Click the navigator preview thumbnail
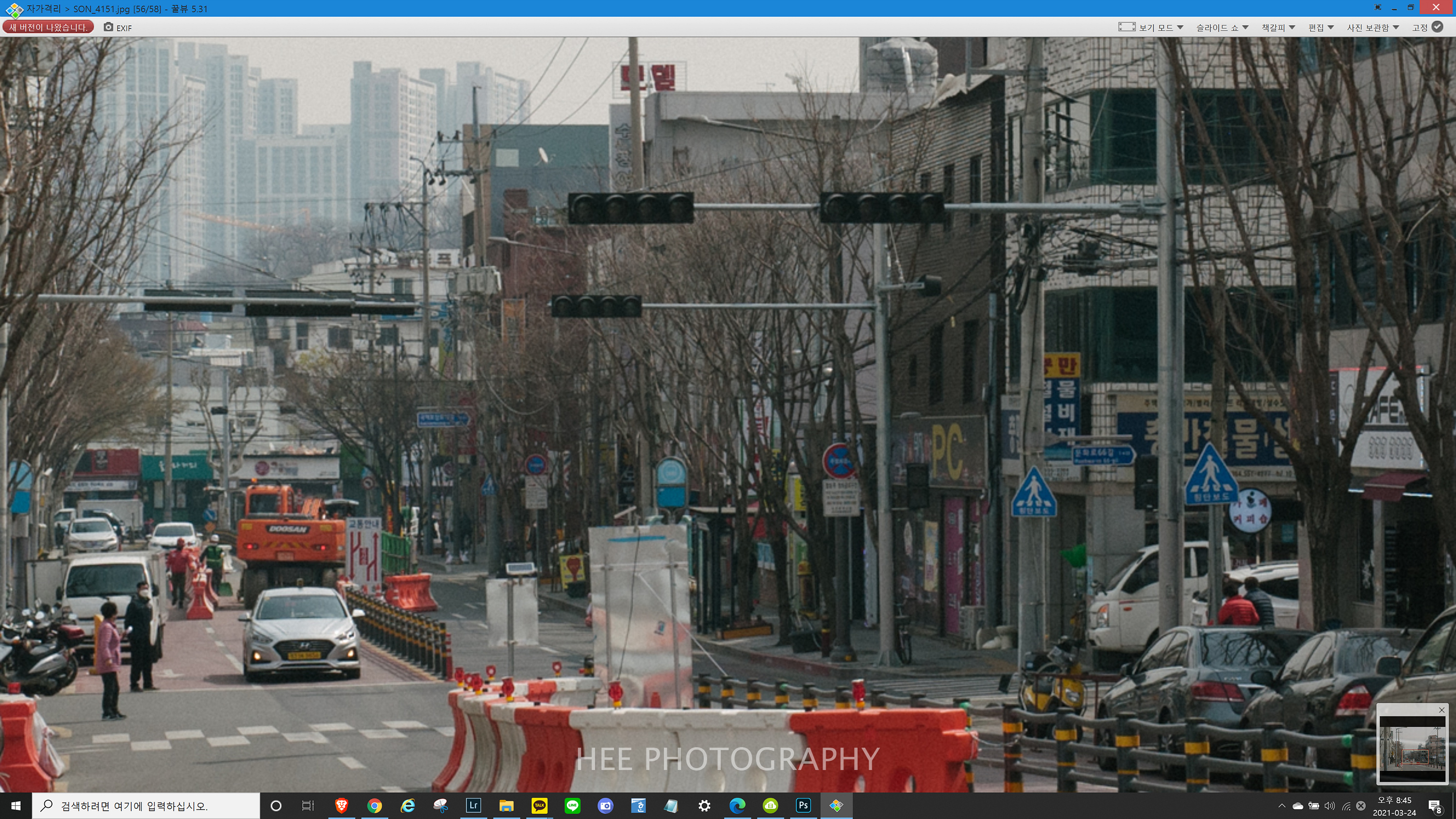 pos(1412,749)
